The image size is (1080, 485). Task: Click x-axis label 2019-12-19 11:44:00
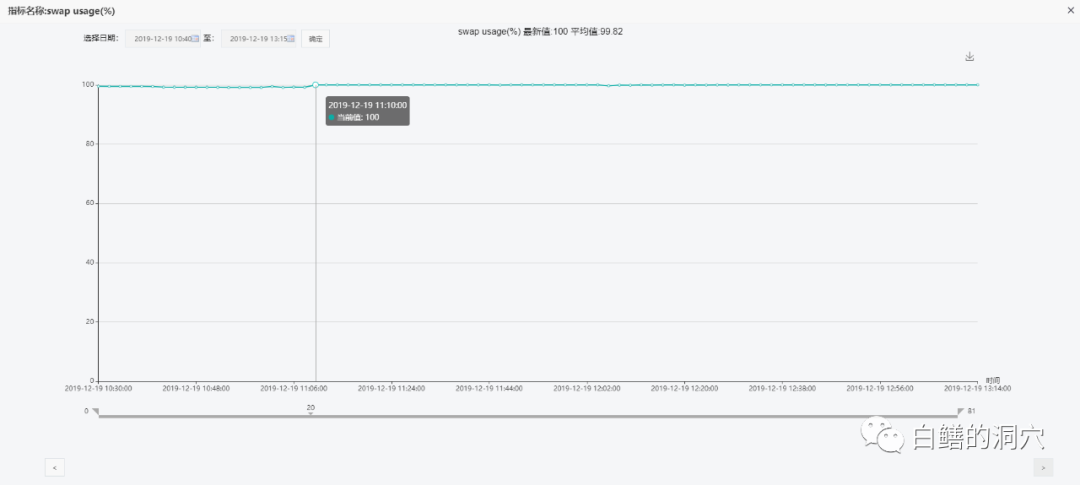(489, 389)
